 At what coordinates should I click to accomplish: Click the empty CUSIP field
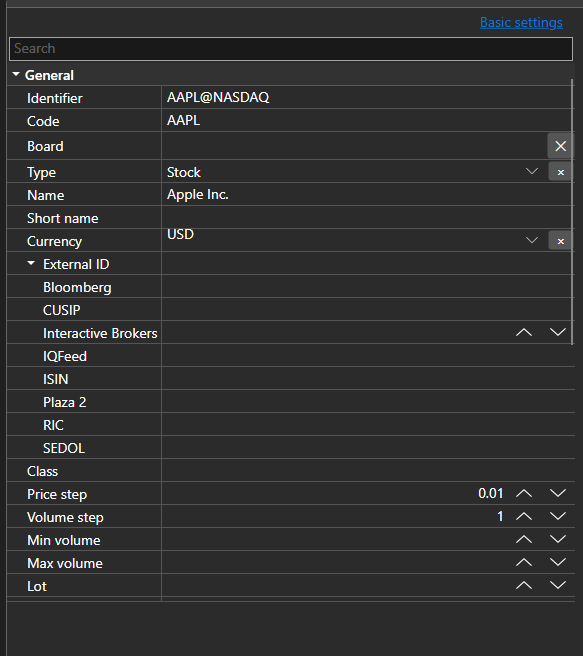click(366, 310)
